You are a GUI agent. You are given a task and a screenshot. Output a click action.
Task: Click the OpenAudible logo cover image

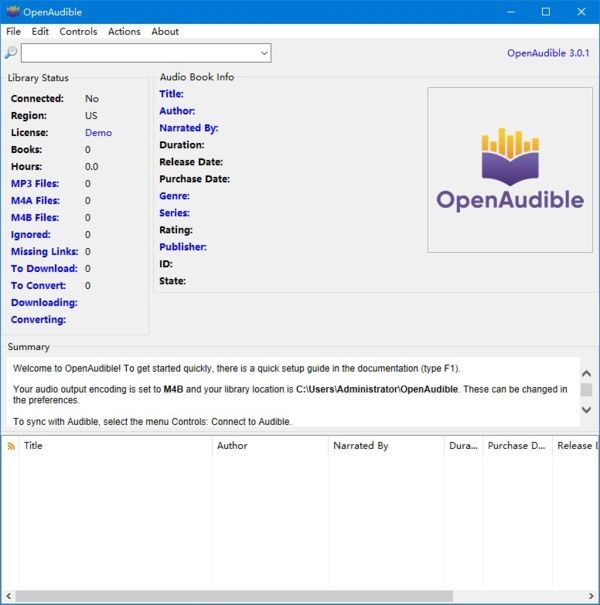[510, 170]
